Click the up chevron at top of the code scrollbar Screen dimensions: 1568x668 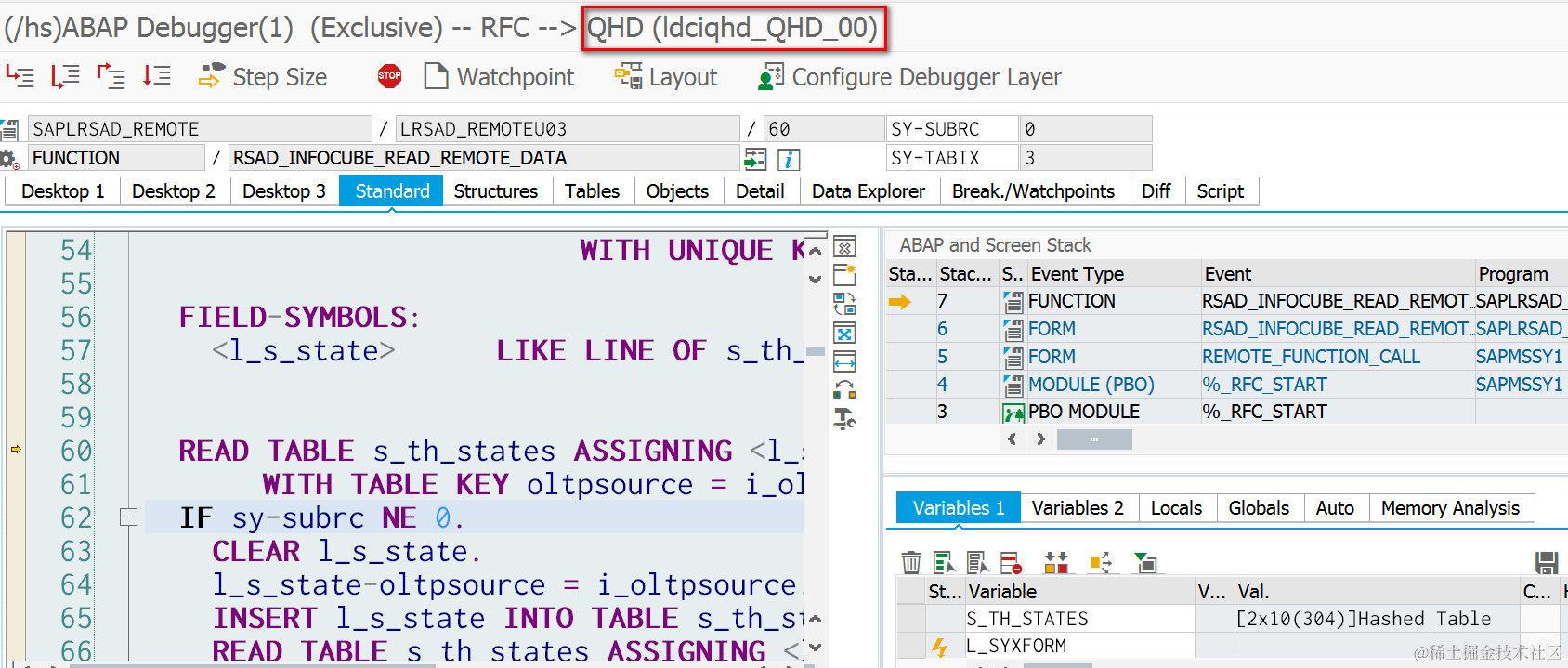[x=815, y=251]
